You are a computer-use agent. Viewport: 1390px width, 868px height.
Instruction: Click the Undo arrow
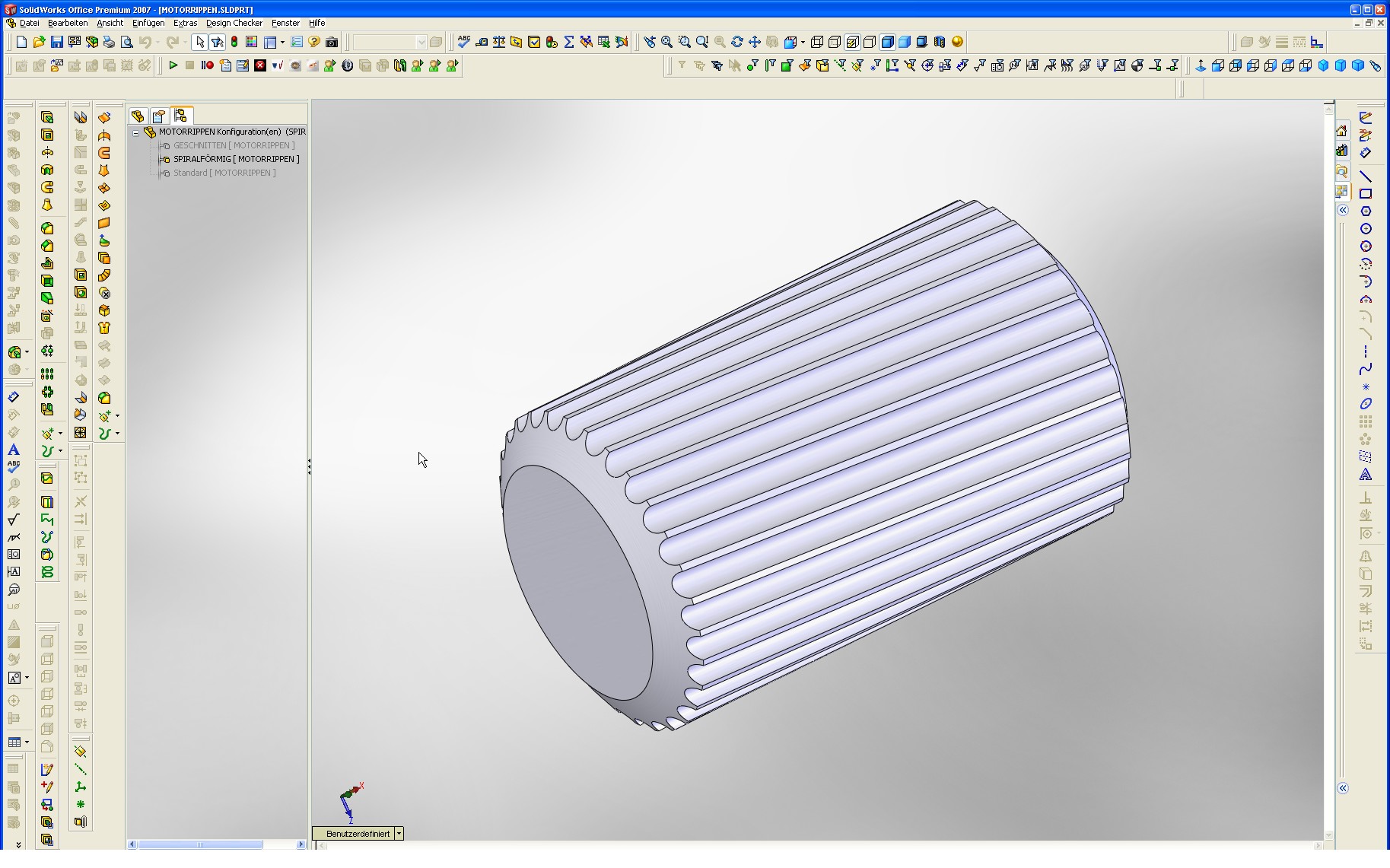[145, 42]
